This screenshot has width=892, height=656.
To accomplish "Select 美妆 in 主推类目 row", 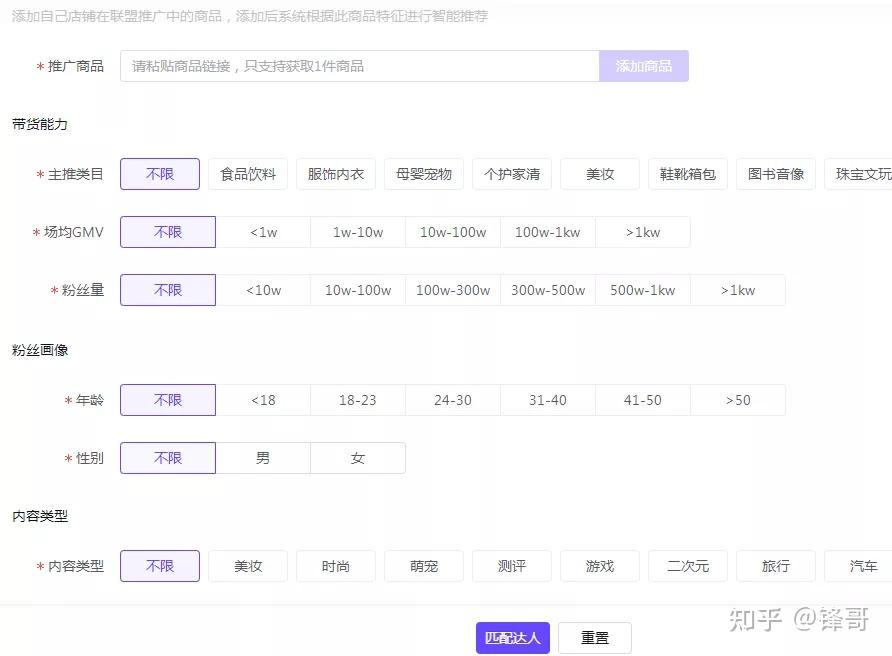I will (x=600, y=174).
